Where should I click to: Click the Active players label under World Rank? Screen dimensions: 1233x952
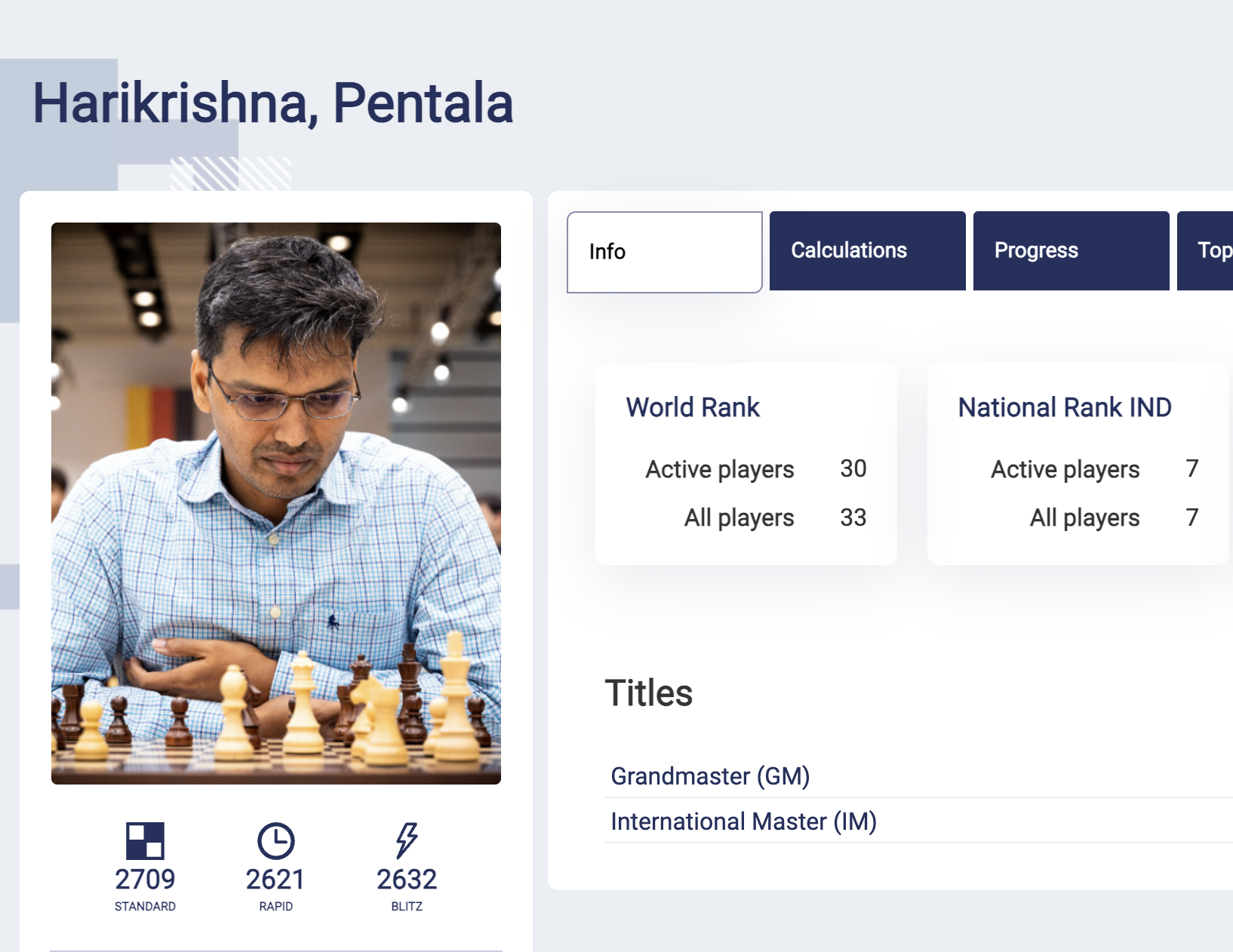pyautogui.click(x=720, y=470)
